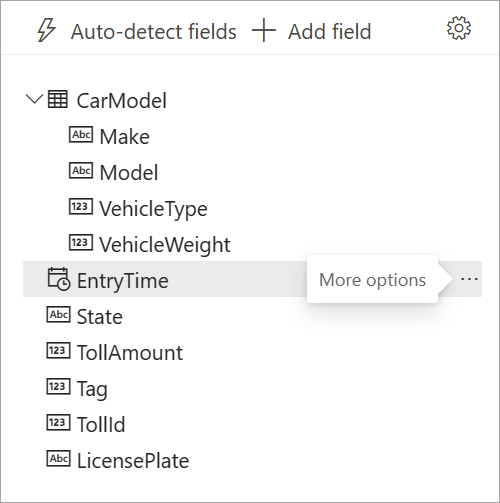Screen dimensions: 500x503
Task: Select the State field
Action: 100,316
